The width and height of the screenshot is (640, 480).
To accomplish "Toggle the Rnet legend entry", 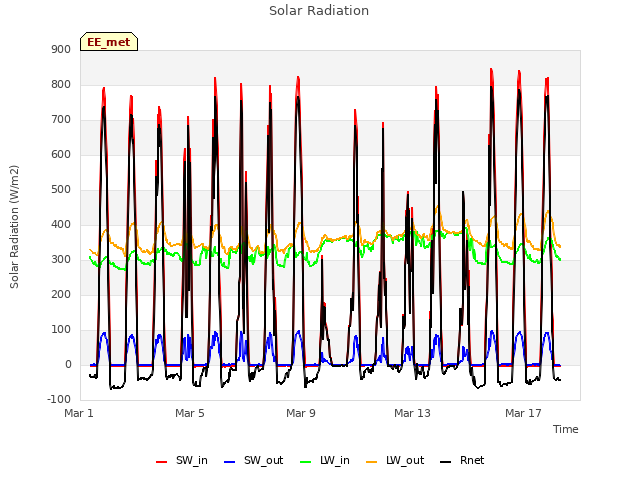I will click(x=462, y=461).
